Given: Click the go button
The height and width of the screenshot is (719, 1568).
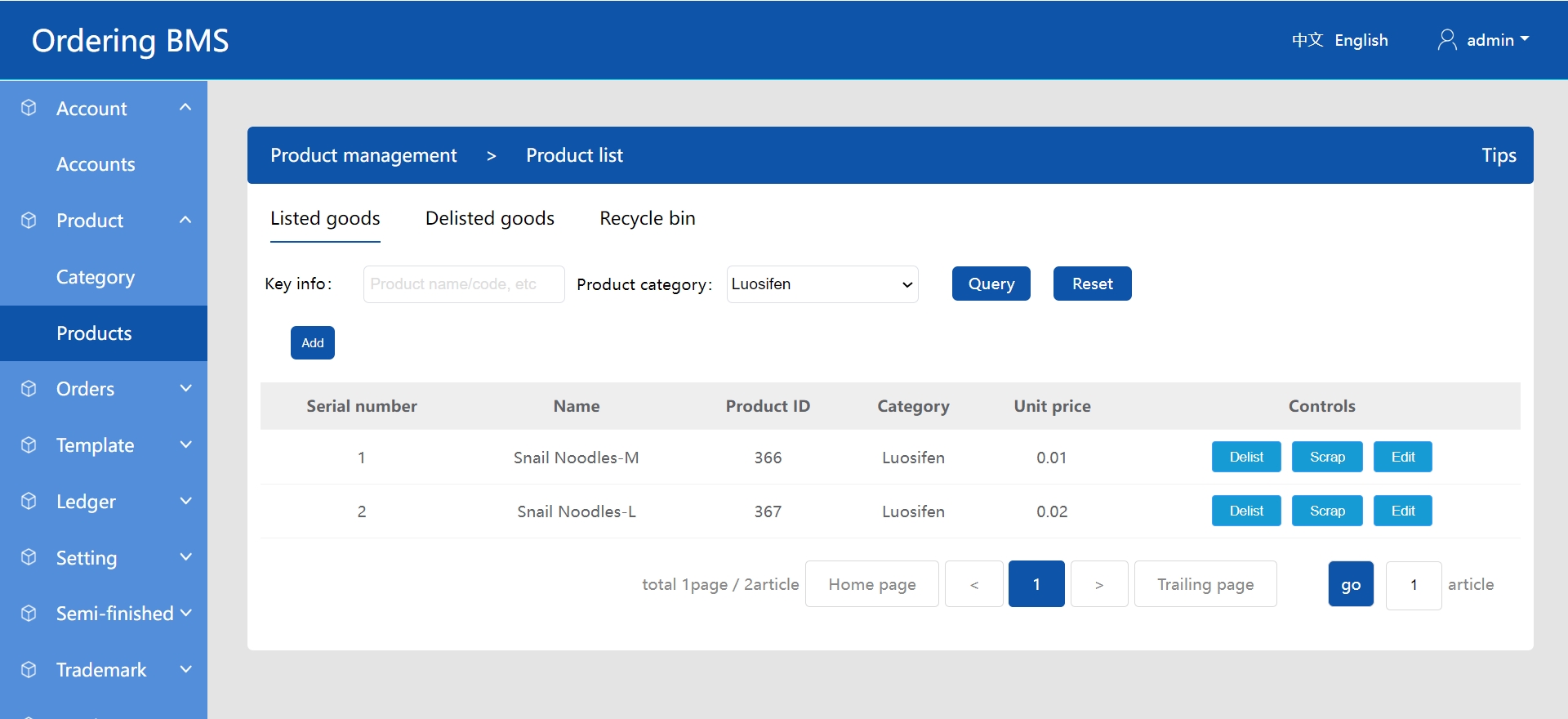Looking at the screenshot, I should (x=1351, y=584).
